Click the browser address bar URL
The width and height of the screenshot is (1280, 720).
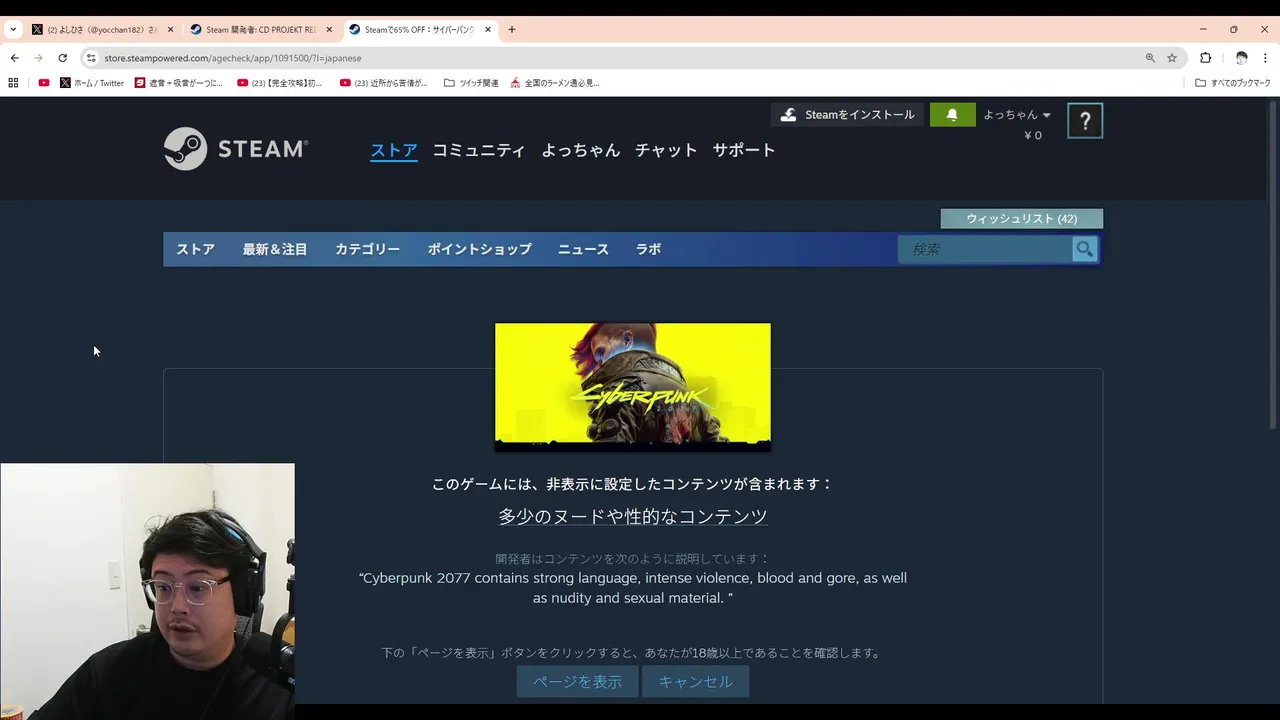coord(233,58)
